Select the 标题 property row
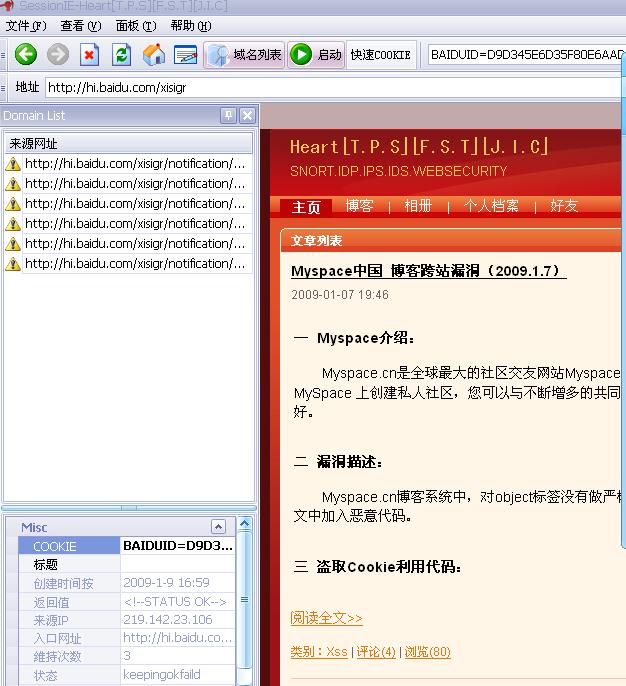Image resolution: width=626 pixels, height=686 pixels. pos(127,564)
